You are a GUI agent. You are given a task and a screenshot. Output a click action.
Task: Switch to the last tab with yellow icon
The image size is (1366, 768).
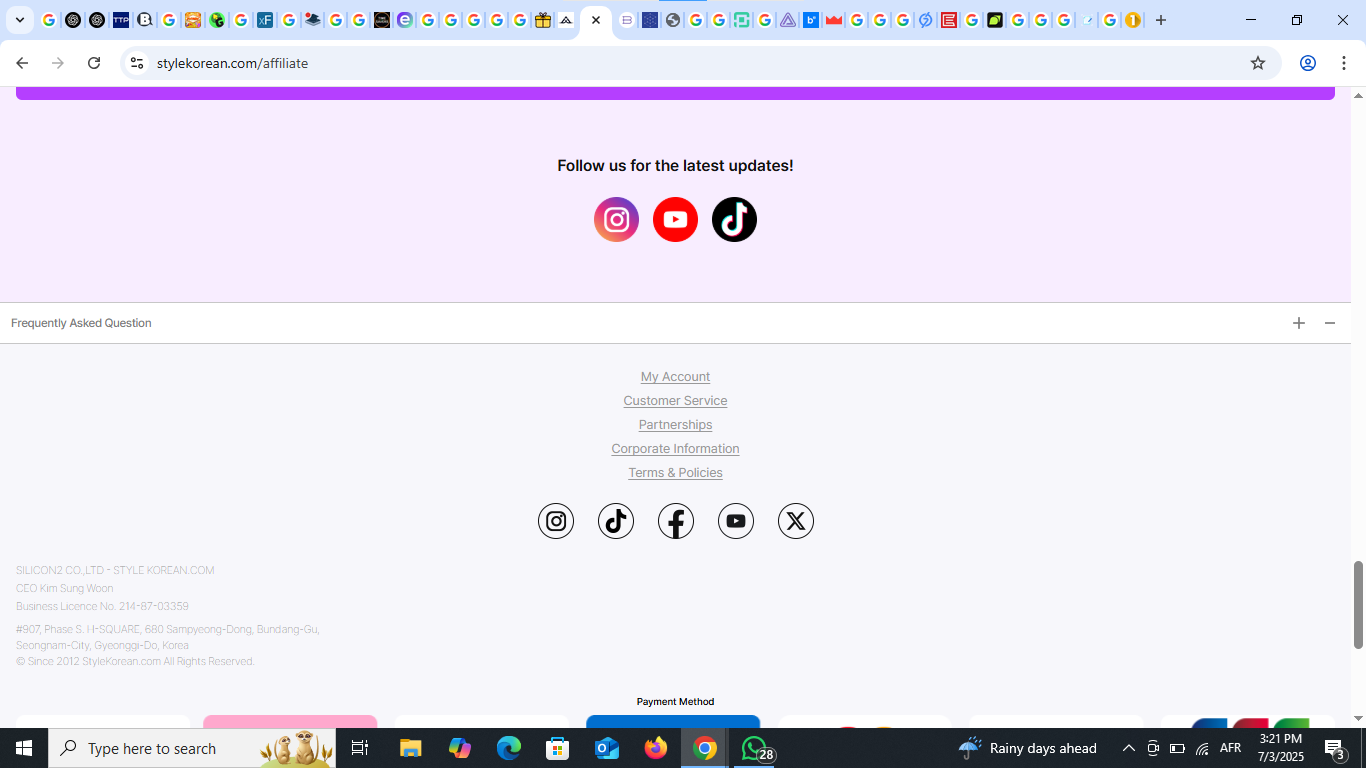point(1133,20)
